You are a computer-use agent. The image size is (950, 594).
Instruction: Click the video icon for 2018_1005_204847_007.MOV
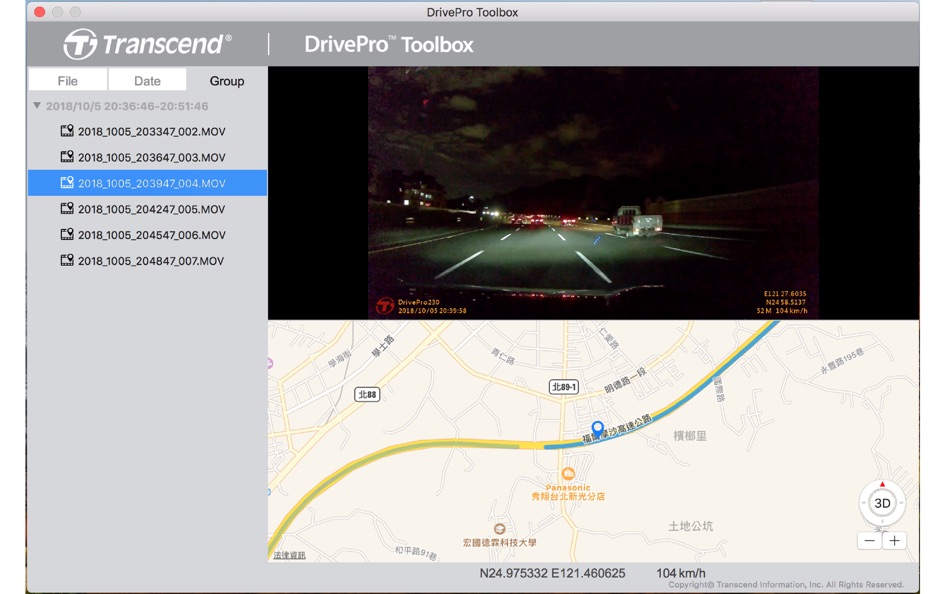tap(67, 261)
